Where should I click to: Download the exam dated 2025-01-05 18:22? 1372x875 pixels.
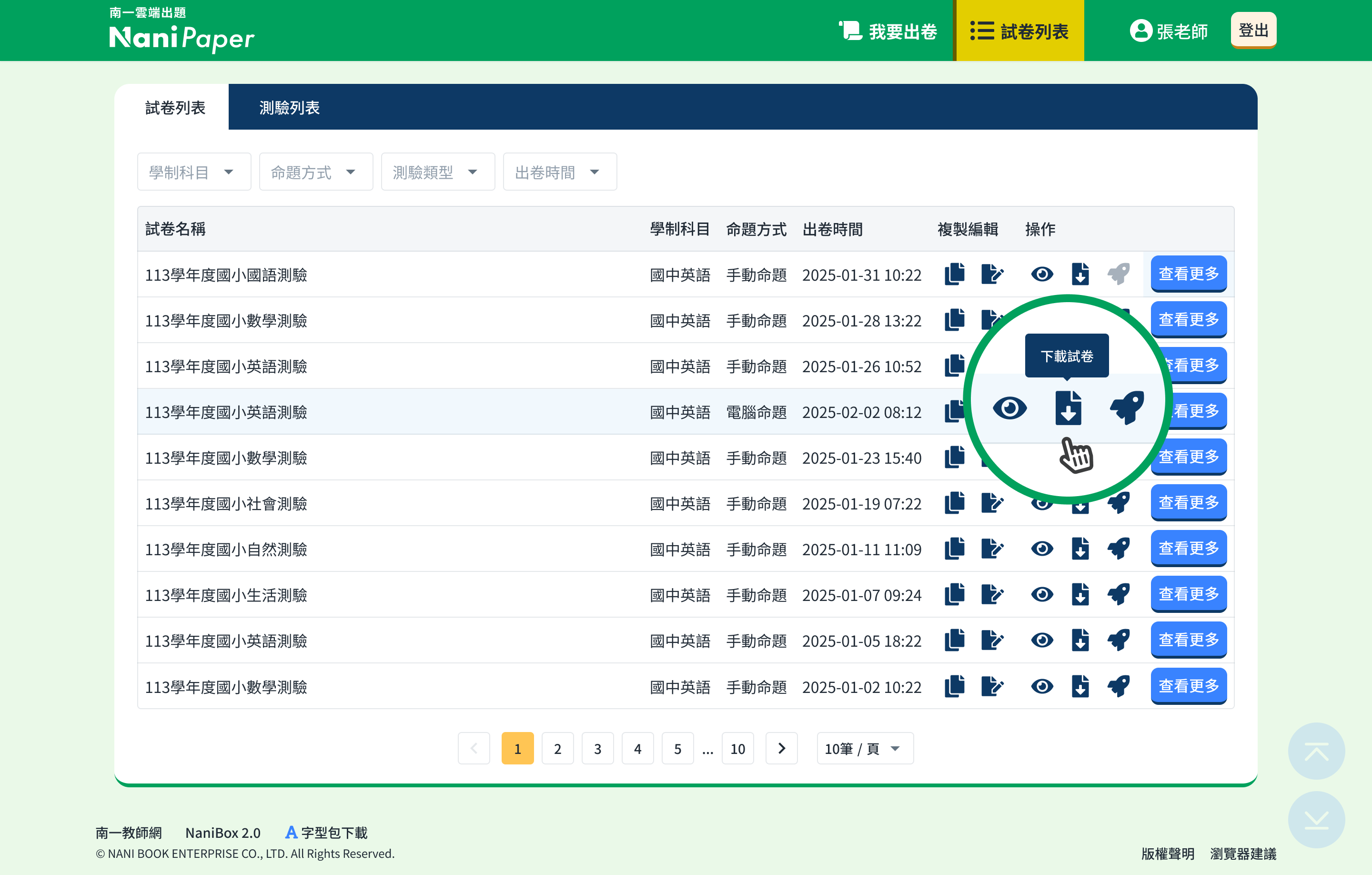[1080, 640]
